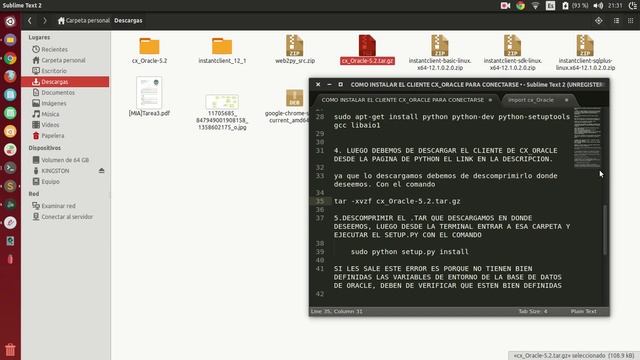Open the session power menu

pos(633,5)
